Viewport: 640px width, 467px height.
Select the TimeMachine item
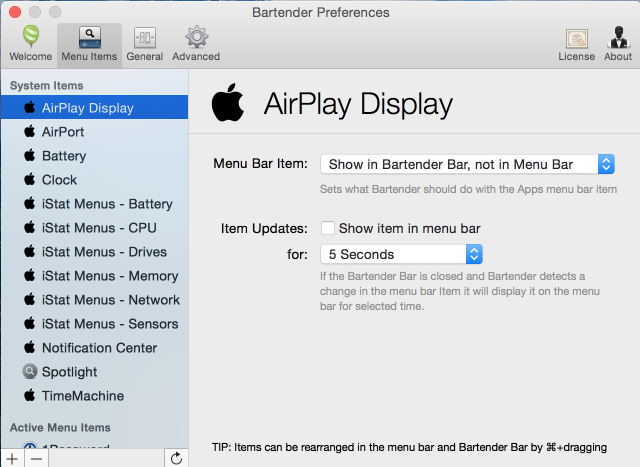pyautogui.click(x=94, y=396)
